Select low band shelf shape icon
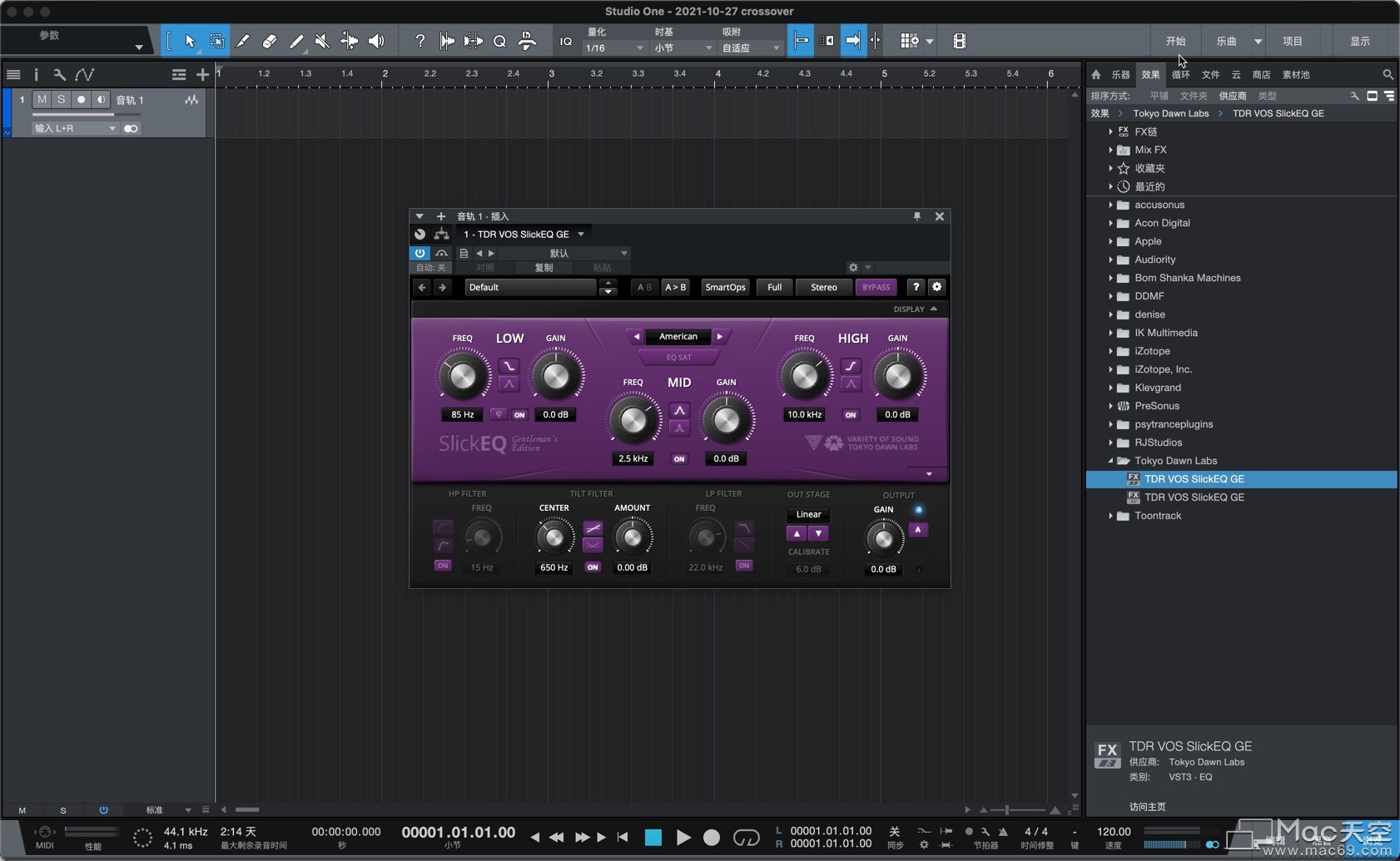Screen dimensions: 1400x861 coord(509,366)
